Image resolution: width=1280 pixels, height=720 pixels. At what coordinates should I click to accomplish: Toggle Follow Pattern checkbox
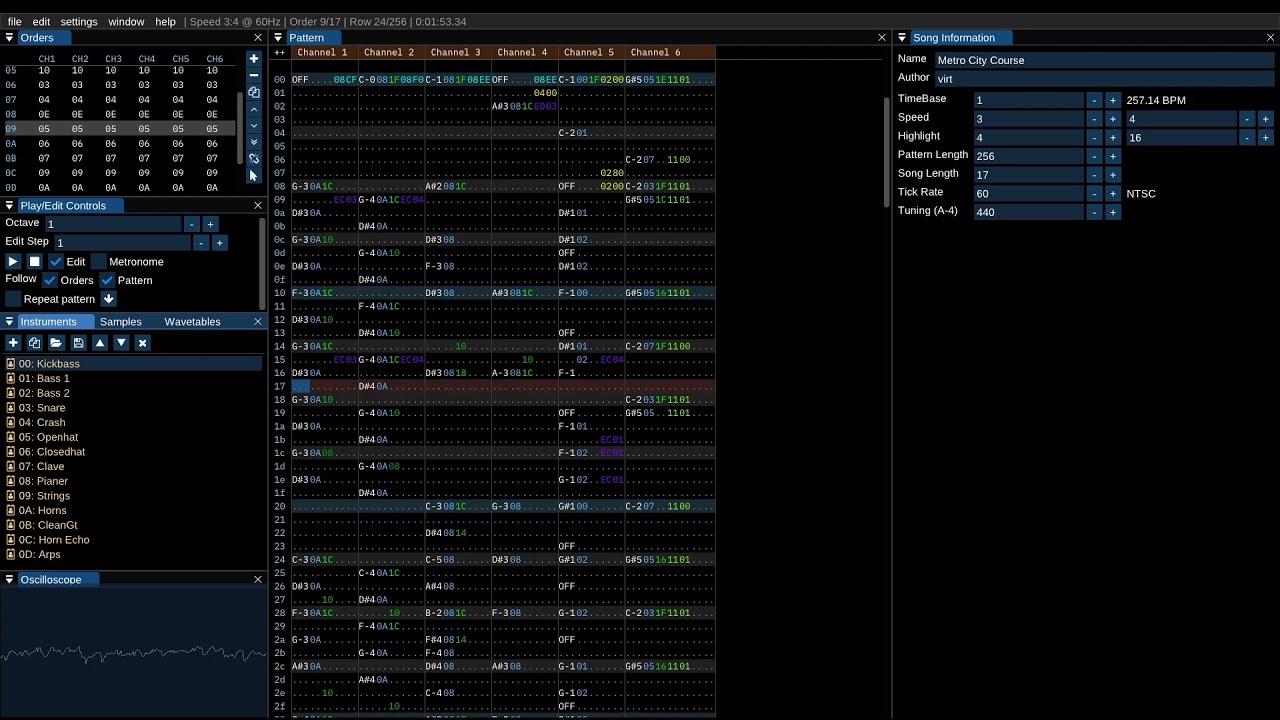tap(107, 280)
